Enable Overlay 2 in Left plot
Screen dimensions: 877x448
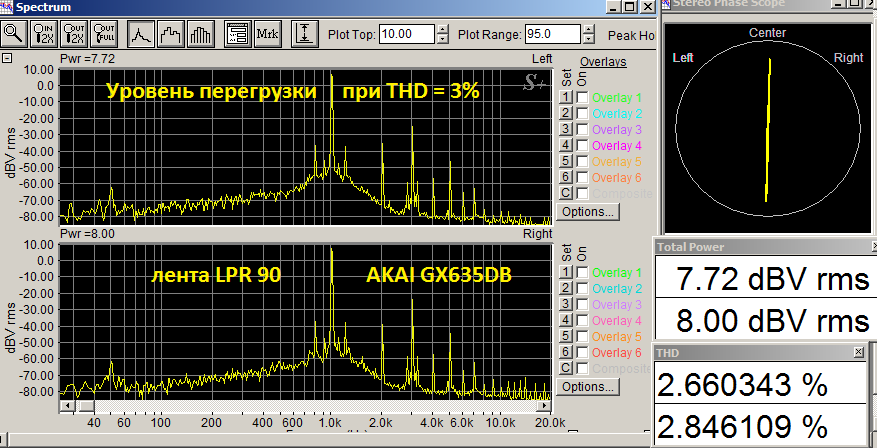583,114
